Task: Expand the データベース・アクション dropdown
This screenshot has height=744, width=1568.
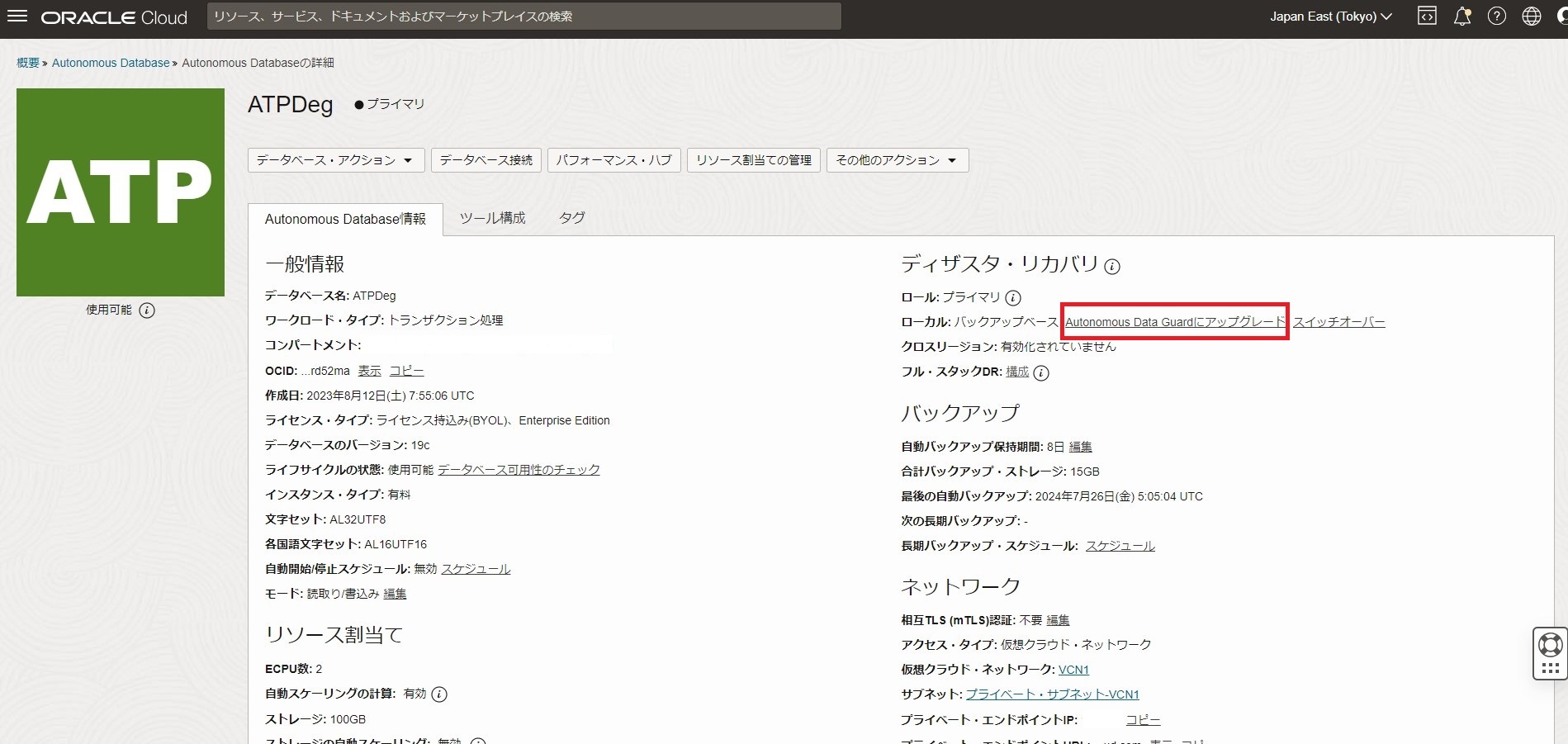Action: tap(335, 160)
